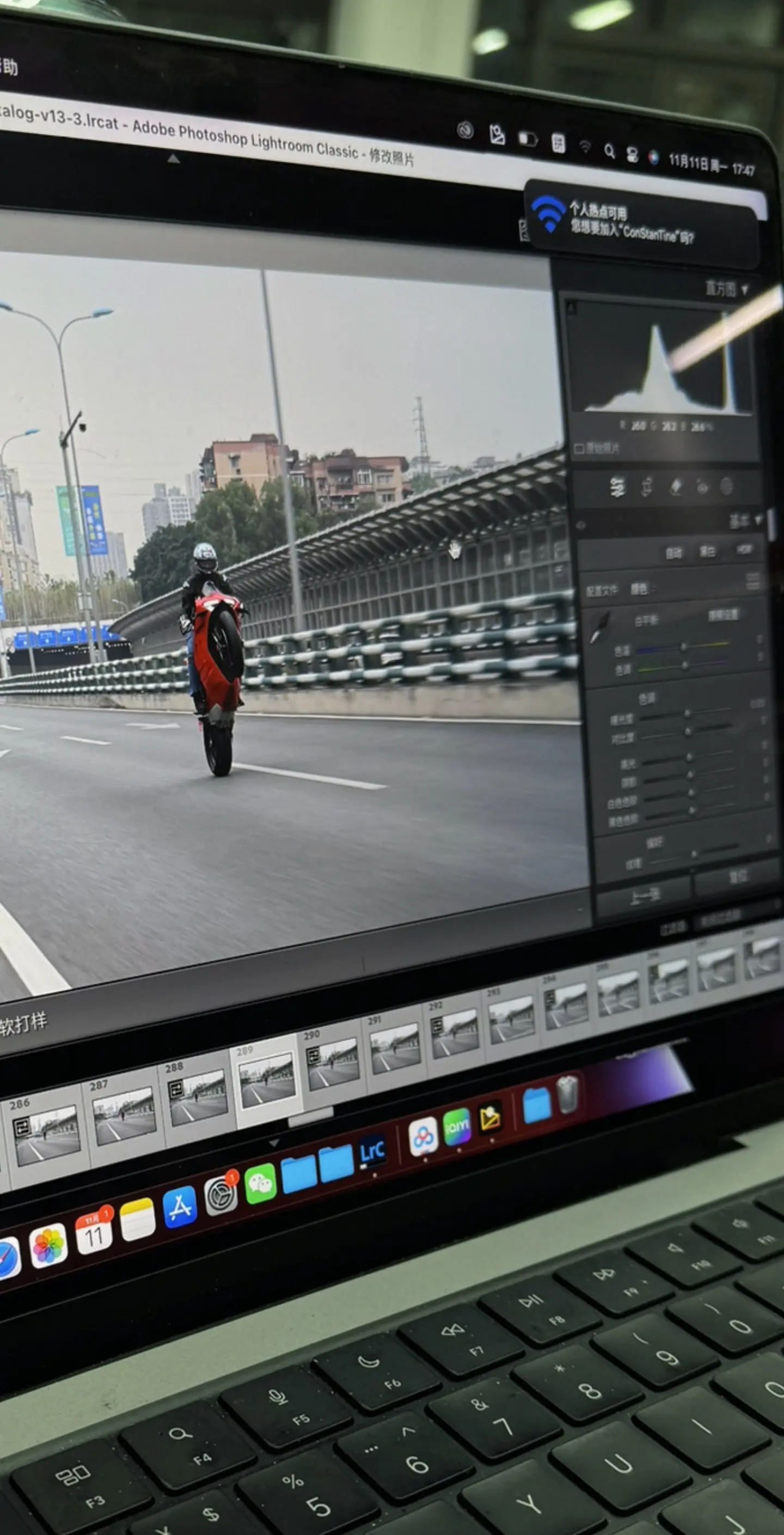Click the 个人热点可用 Wi-Fi hotspot notification

point(642,223)
